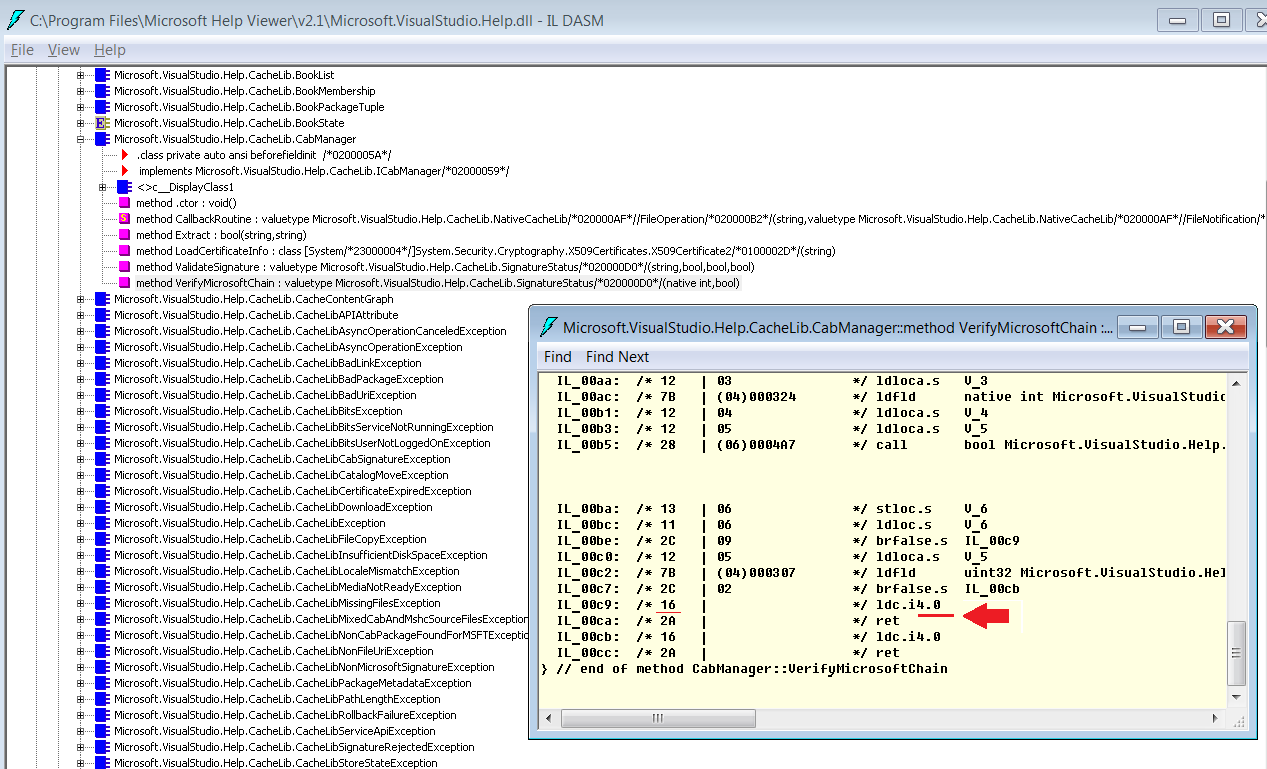
Task: Click the CallbackRoutine static method icon
Action: [x=124, y=219]
